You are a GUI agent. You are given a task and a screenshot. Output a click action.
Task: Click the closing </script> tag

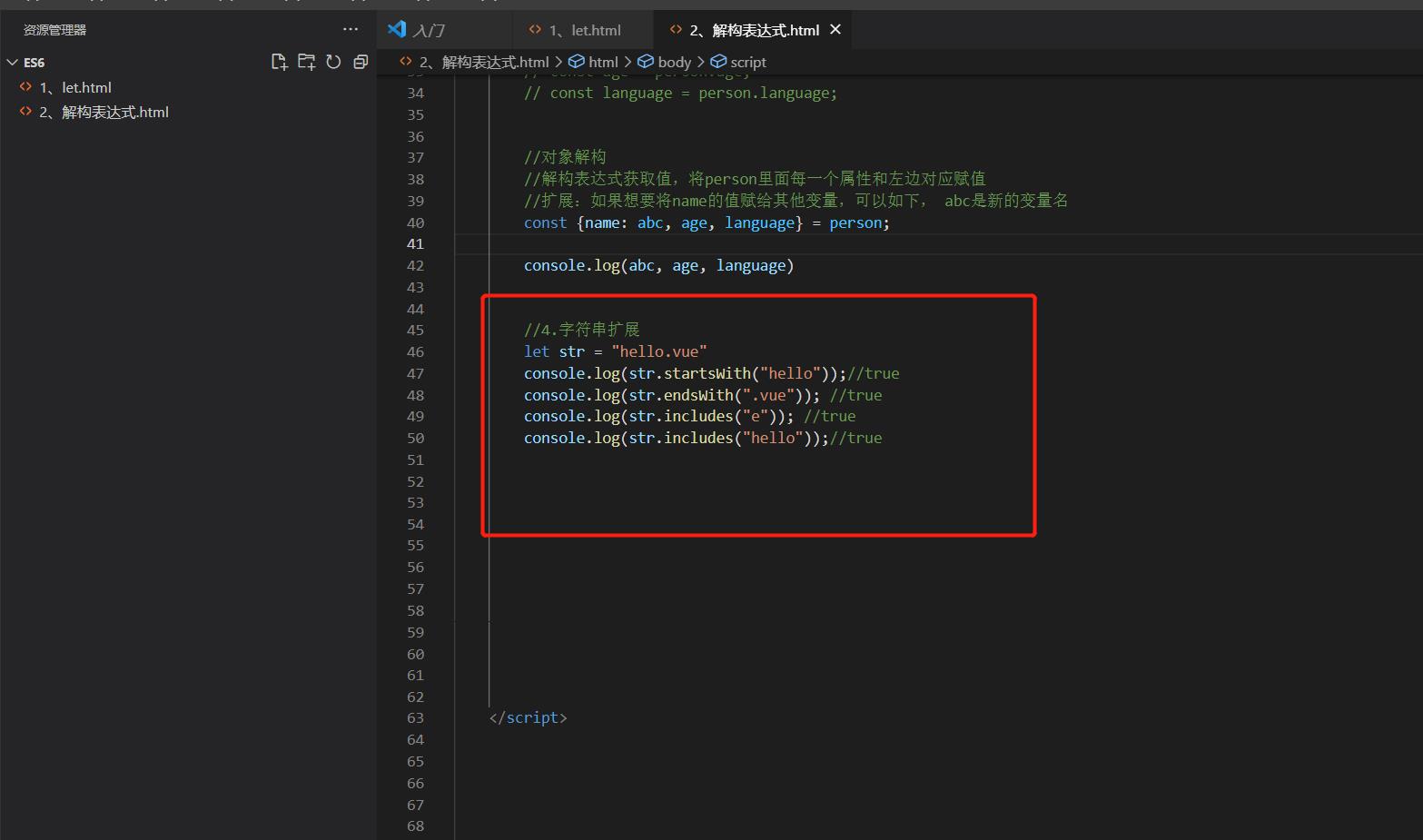pos(528,717)
